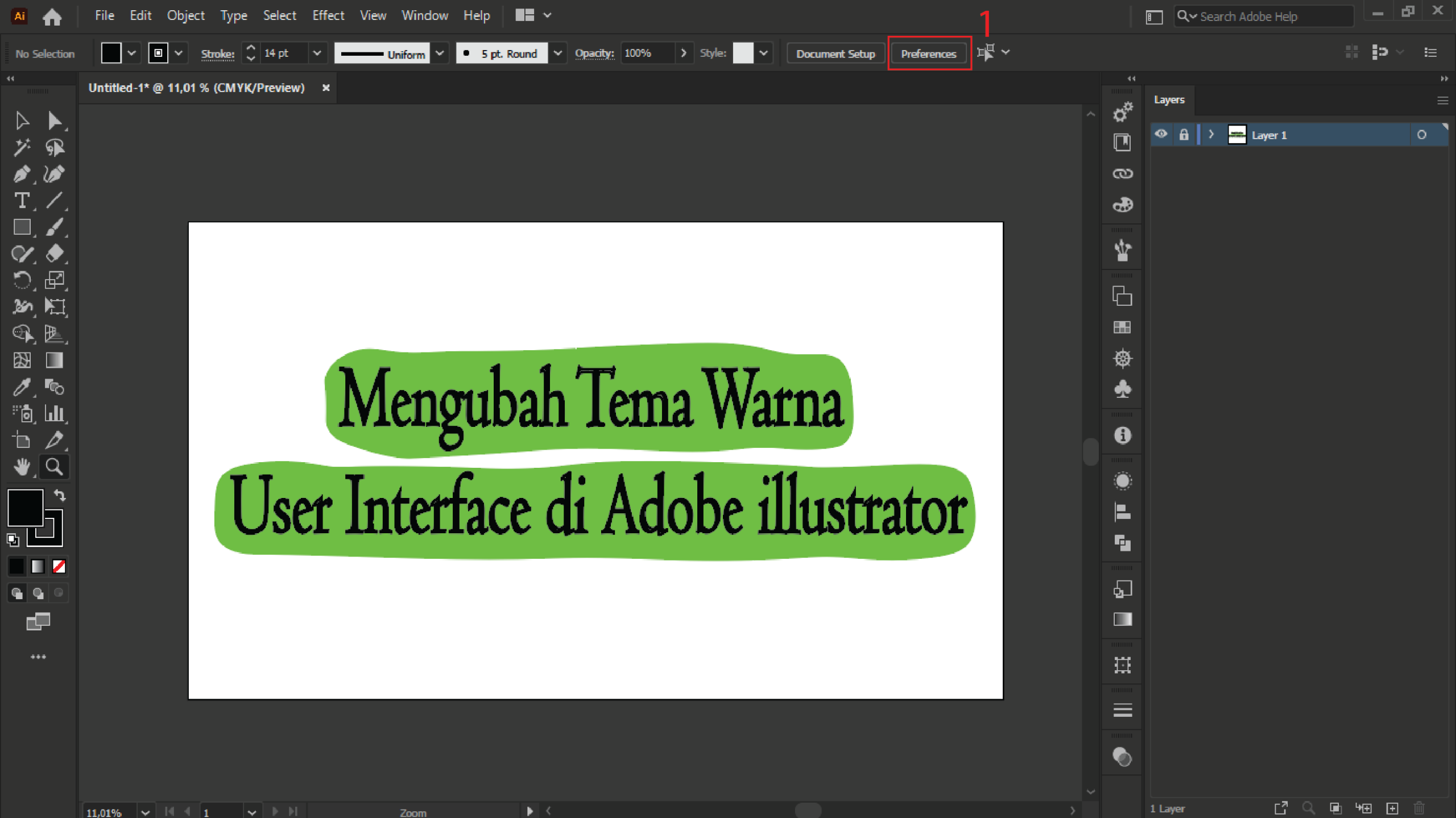
Task: Select the Rotate tool
Action: [x=22, y=280]
